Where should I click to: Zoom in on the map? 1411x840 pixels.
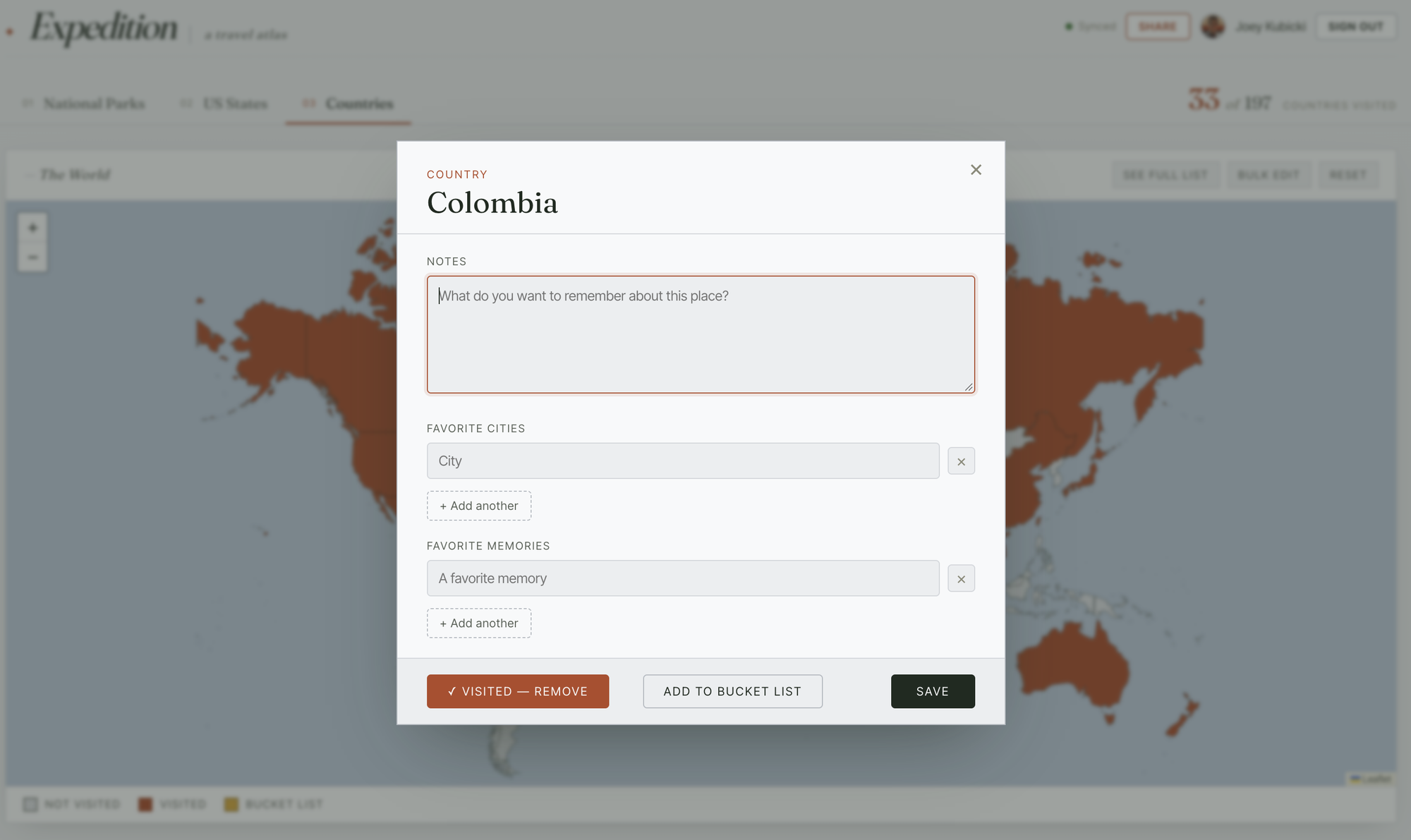32,228
